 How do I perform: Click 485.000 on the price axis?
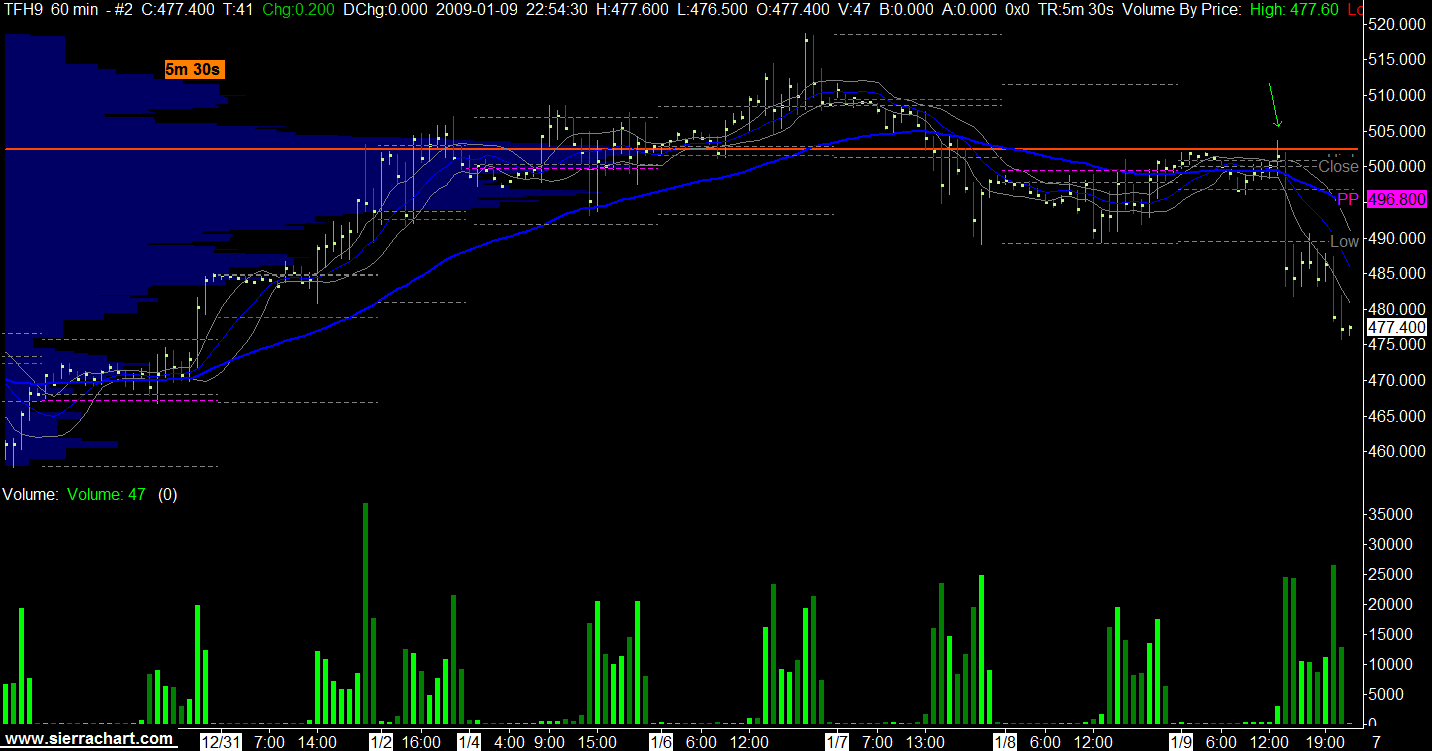[1396, 273]
